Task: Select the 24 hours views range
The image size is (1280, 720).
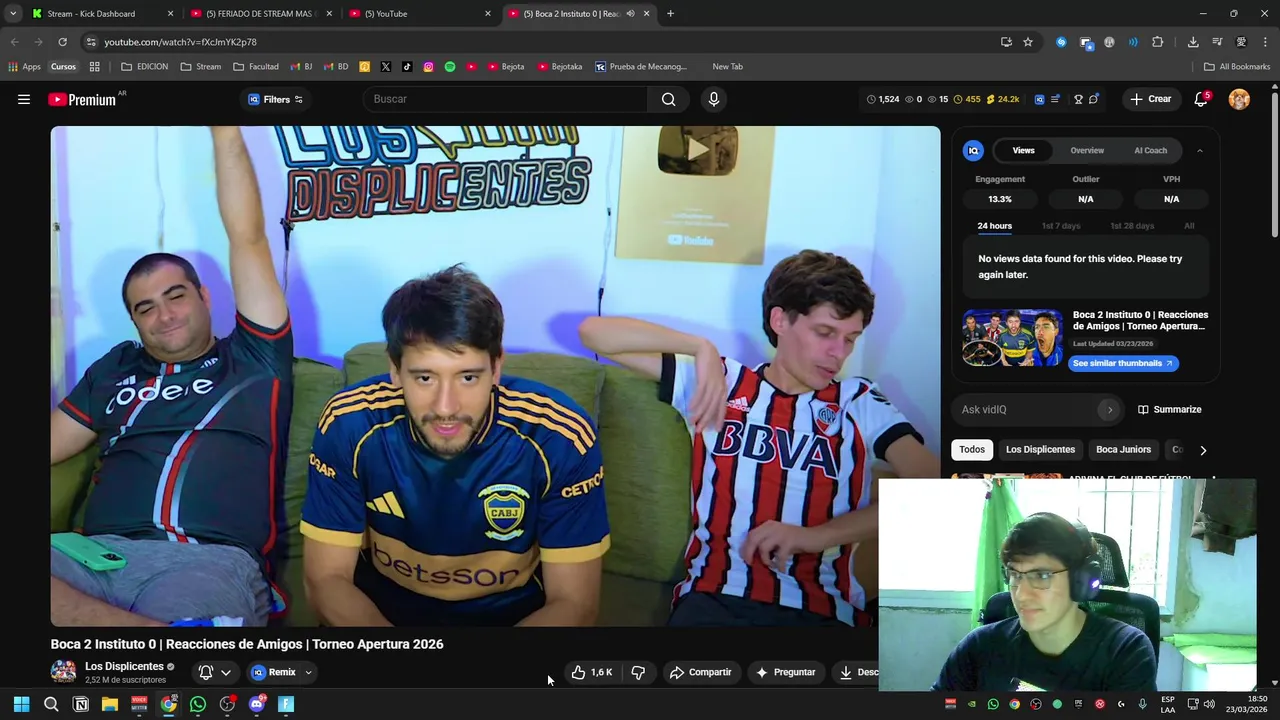Action: click(x=994, y=226)
